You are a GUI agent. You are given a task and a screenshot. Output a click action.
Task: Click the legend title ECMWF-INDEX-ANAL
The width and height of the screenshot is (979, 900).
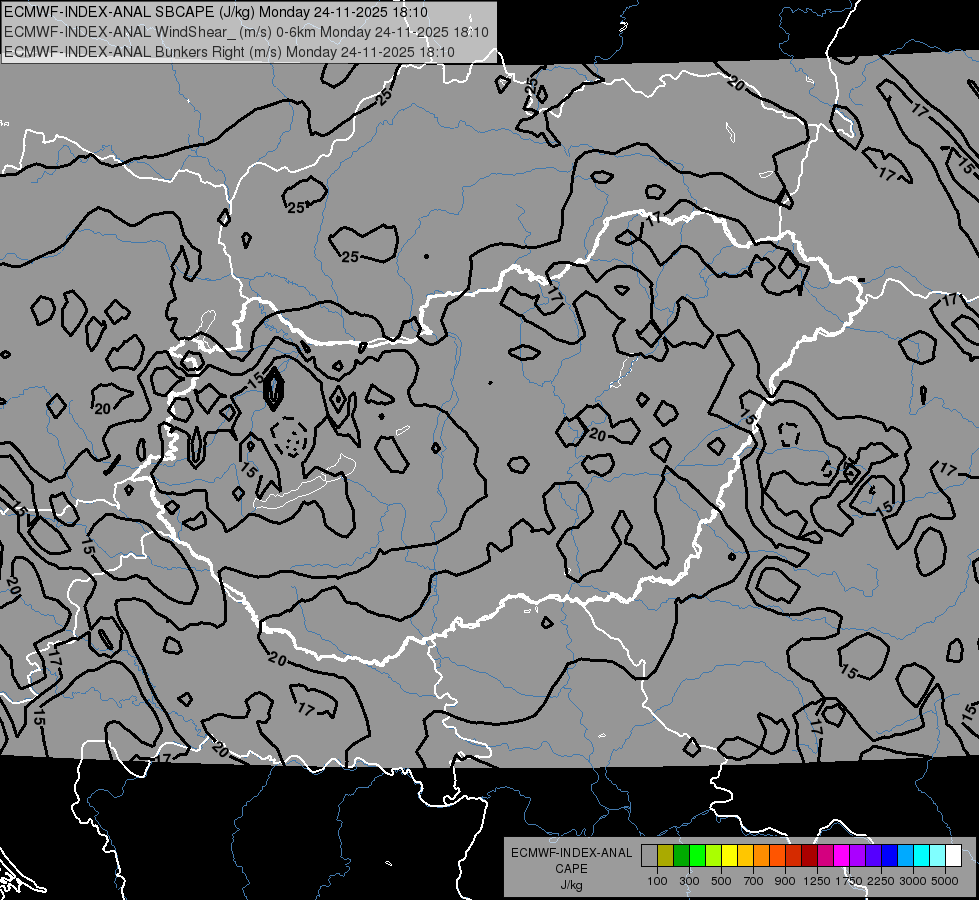pos(572,853)
